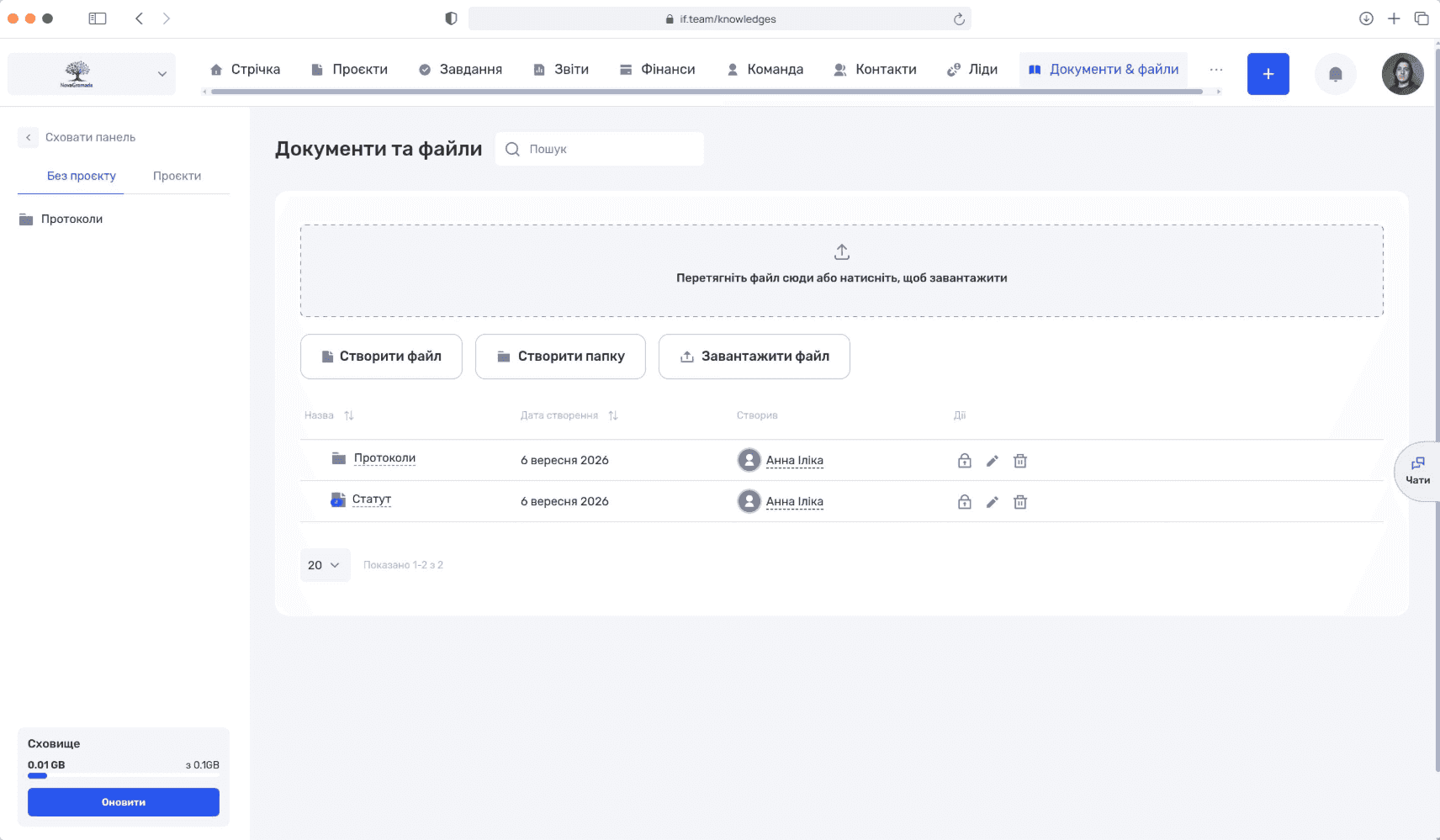Toggle the browser sidebar icon
This screenshot has height=840, width=1440.
tap(98, 18)
